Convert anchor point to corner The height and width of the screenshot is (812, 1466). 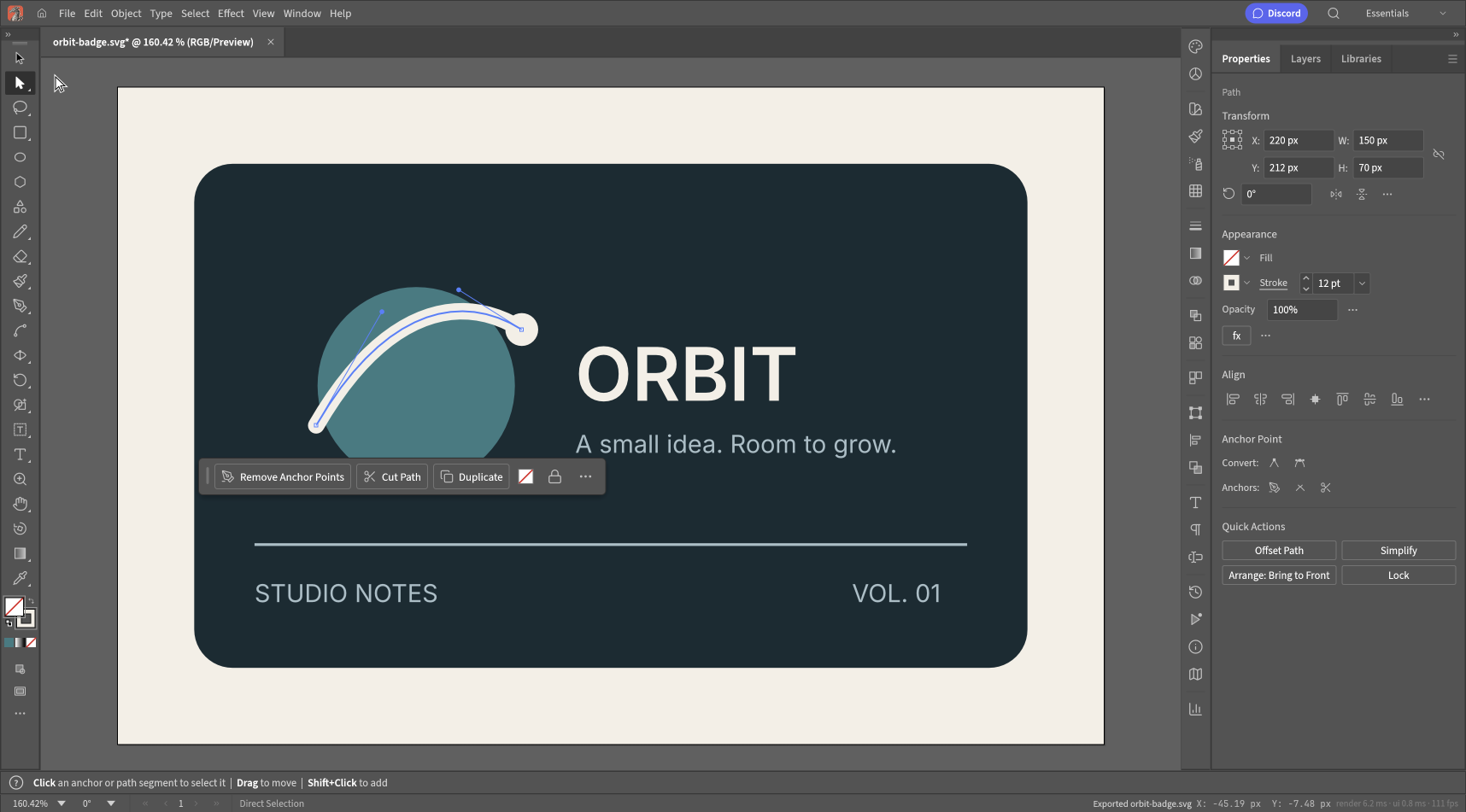tap(1274, 463)
